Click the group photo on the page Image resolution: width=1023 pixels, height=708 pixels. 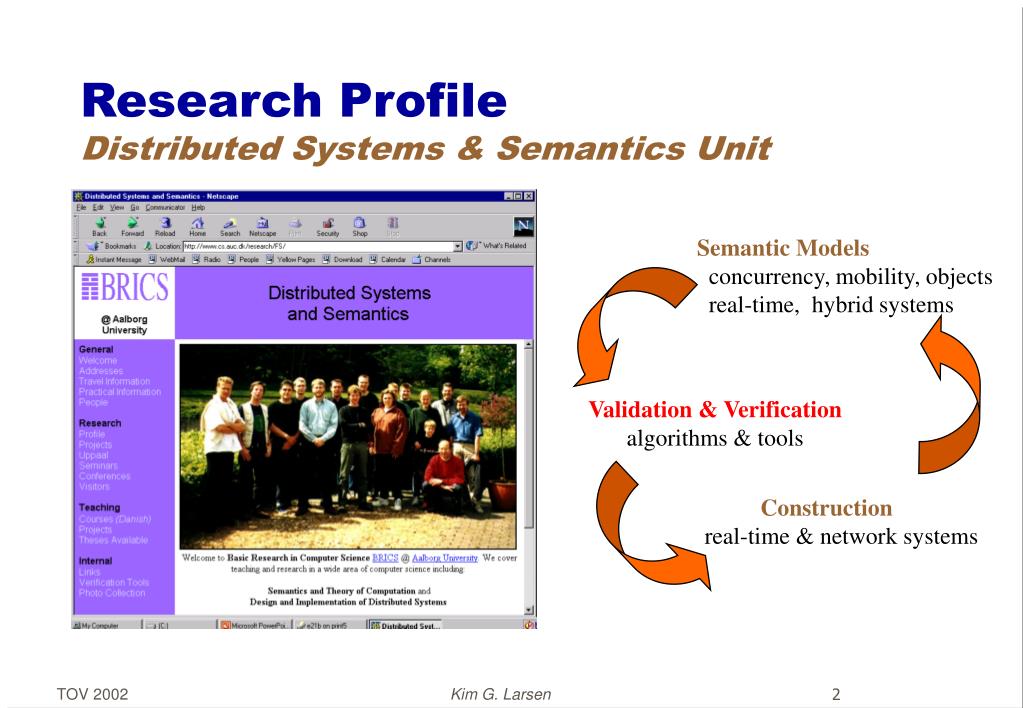[x=348, y=446]
